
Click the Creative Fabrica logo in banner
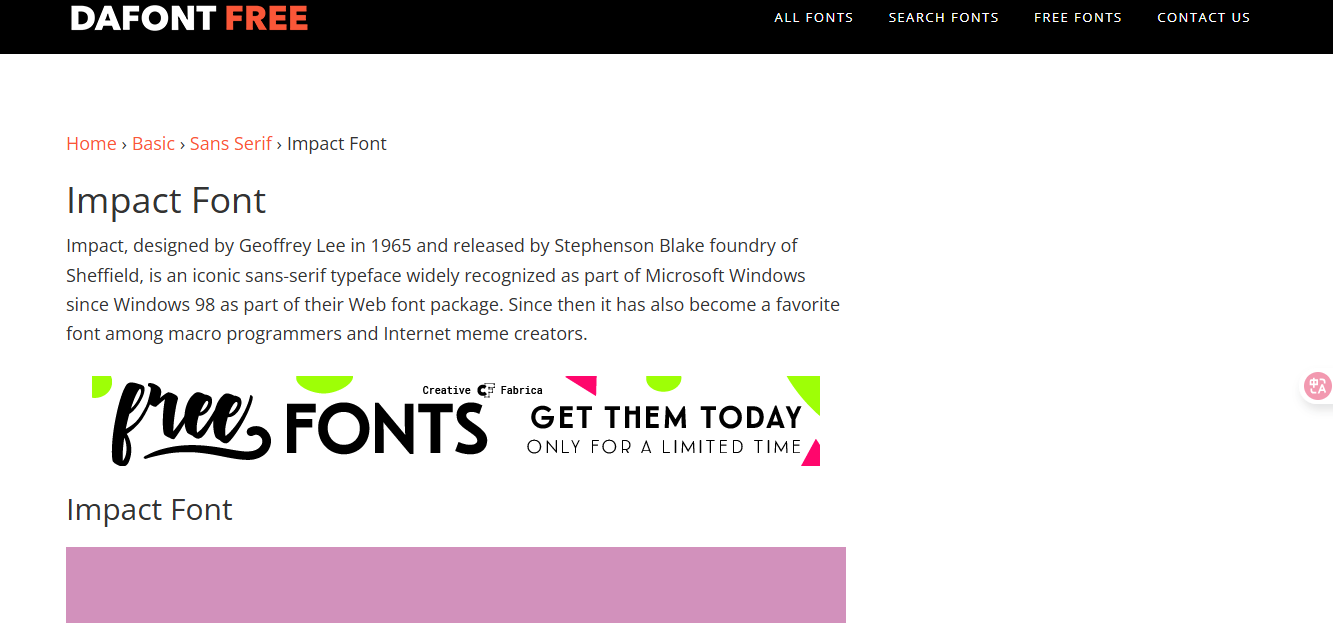(x=483, y=390)
